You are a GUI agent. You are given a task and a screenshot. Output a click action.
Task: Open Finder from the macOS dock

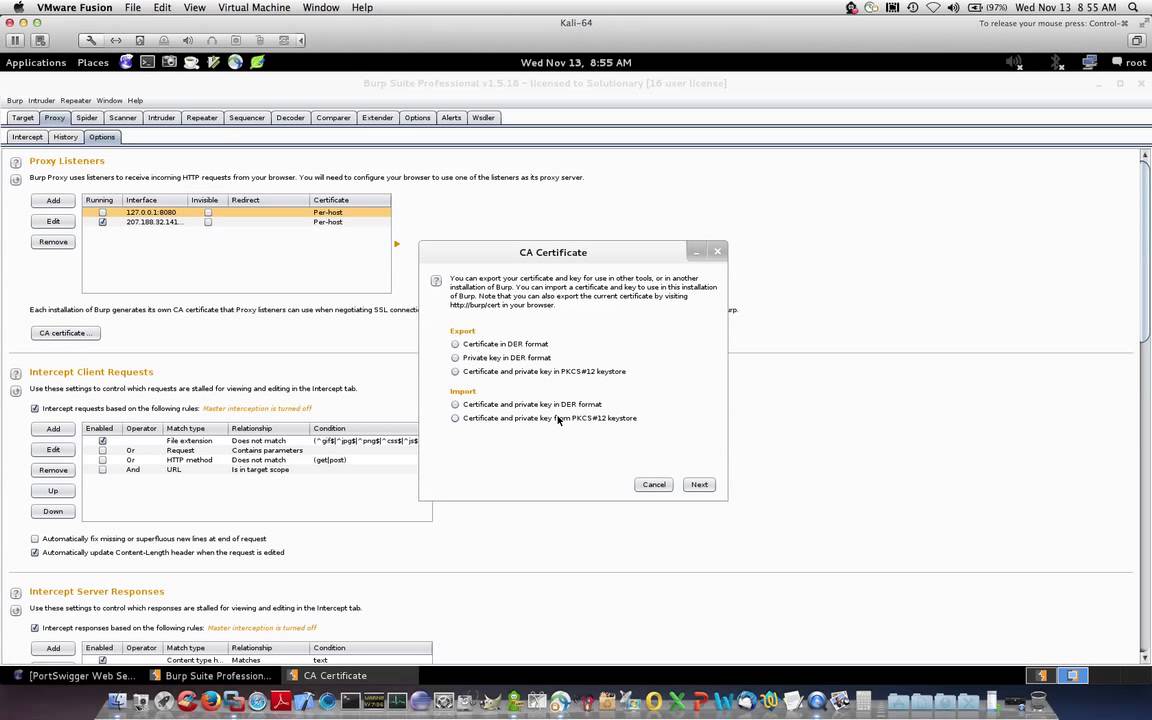tap(118, 701)
